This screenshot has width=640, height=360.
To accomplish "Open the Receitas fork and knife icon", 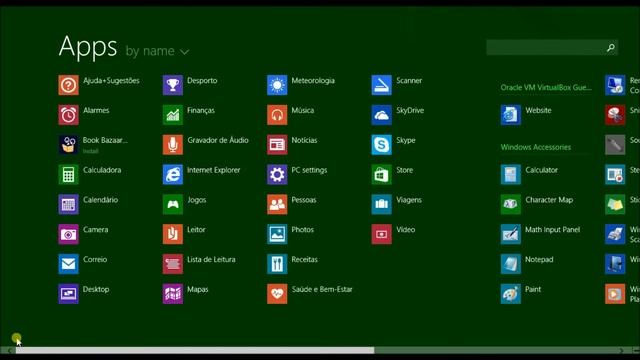I will pyautogui.click(x=277, y=264).
